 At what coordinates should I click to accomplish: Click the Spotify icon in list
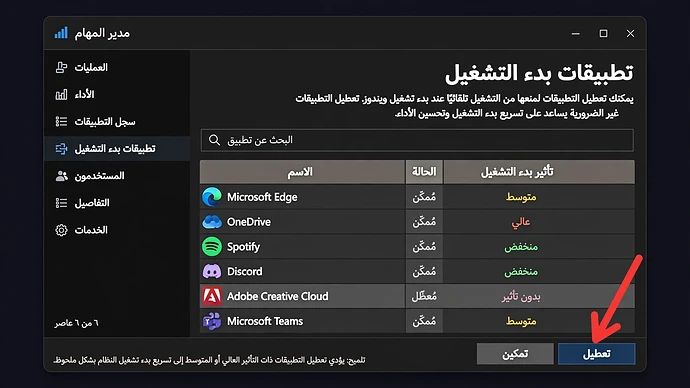[x=212, y=247]
